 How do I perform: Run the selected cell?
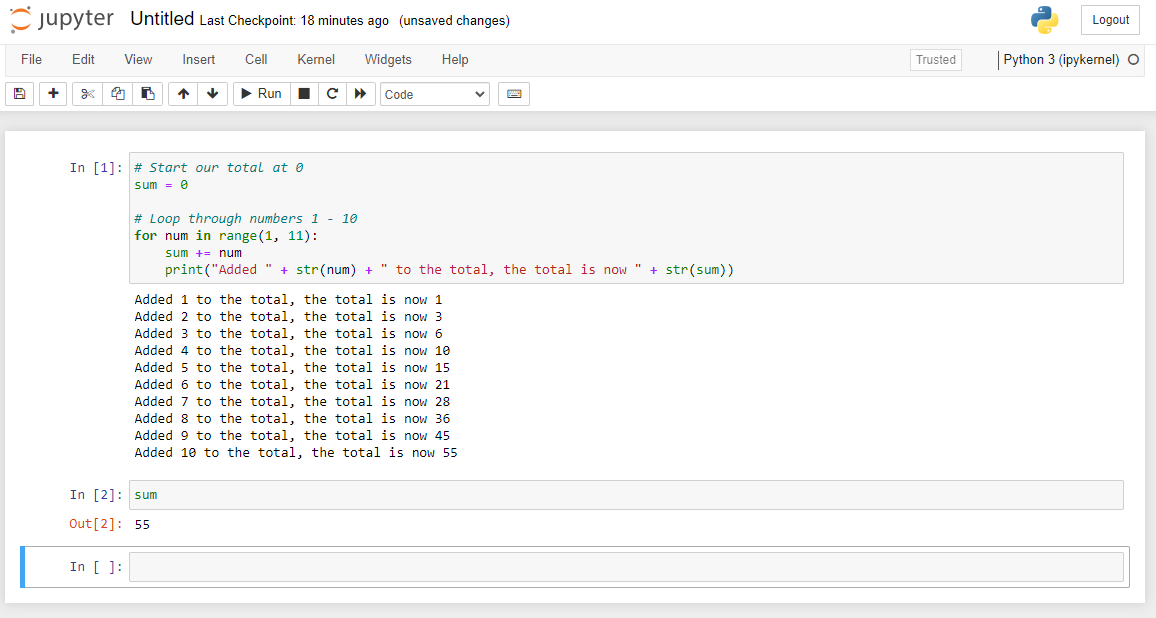click(x=262, y=94)
